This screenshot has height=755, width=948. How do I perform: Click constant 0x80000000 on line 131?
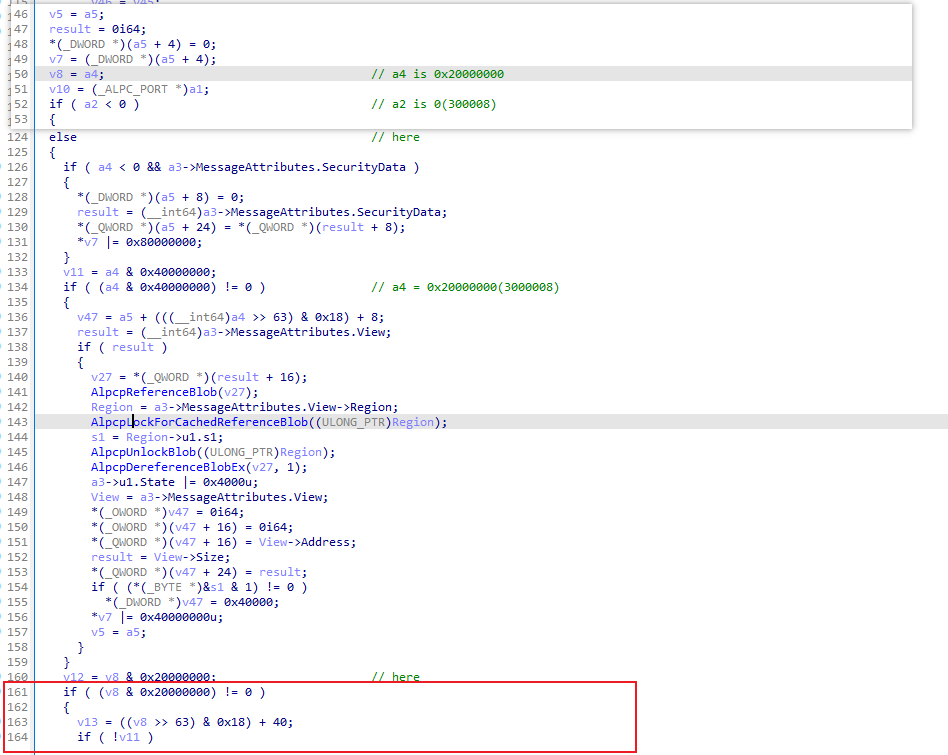160,242
